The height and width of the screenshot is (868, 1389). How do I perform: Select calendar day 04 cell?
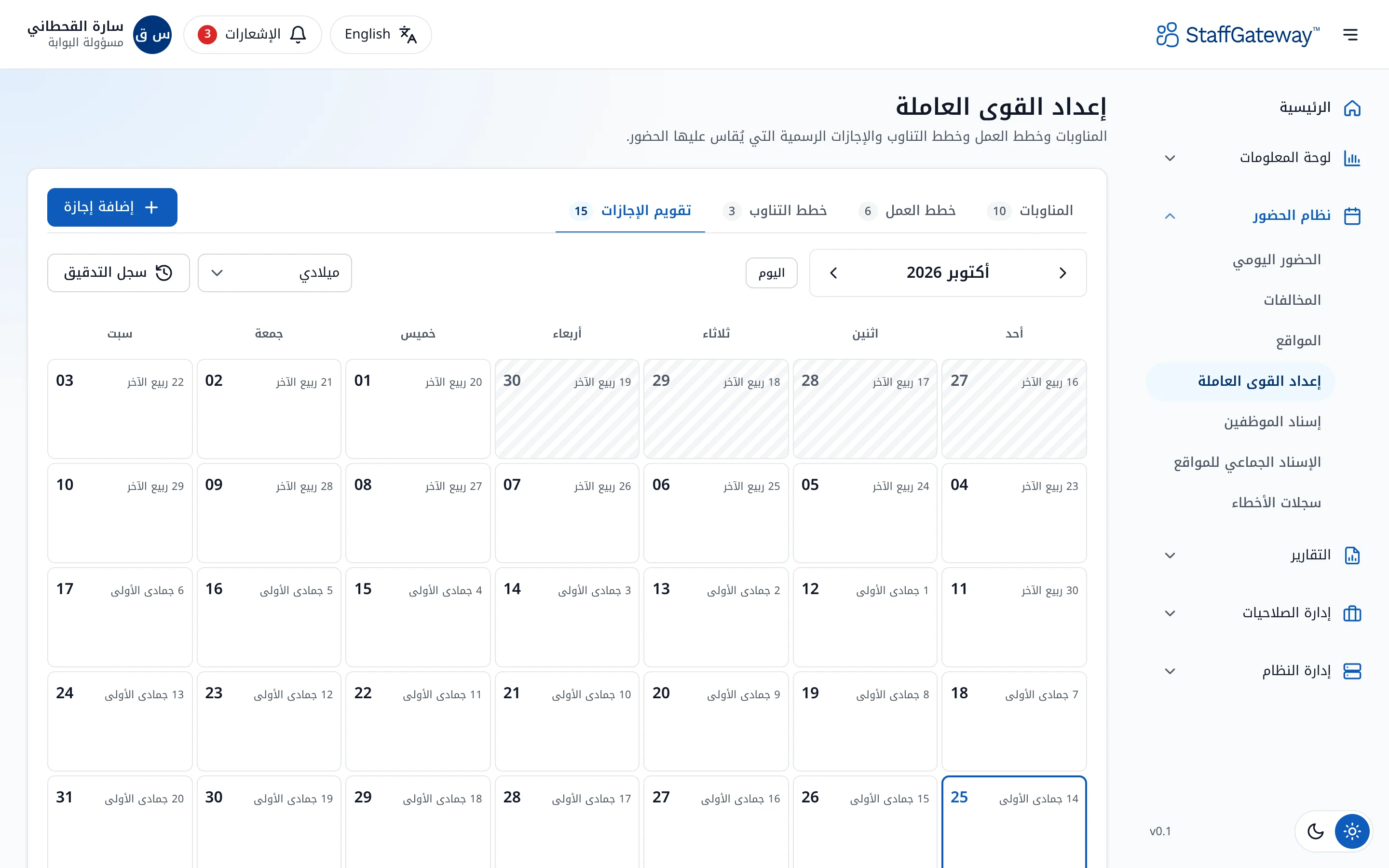tap(1014, 513)
